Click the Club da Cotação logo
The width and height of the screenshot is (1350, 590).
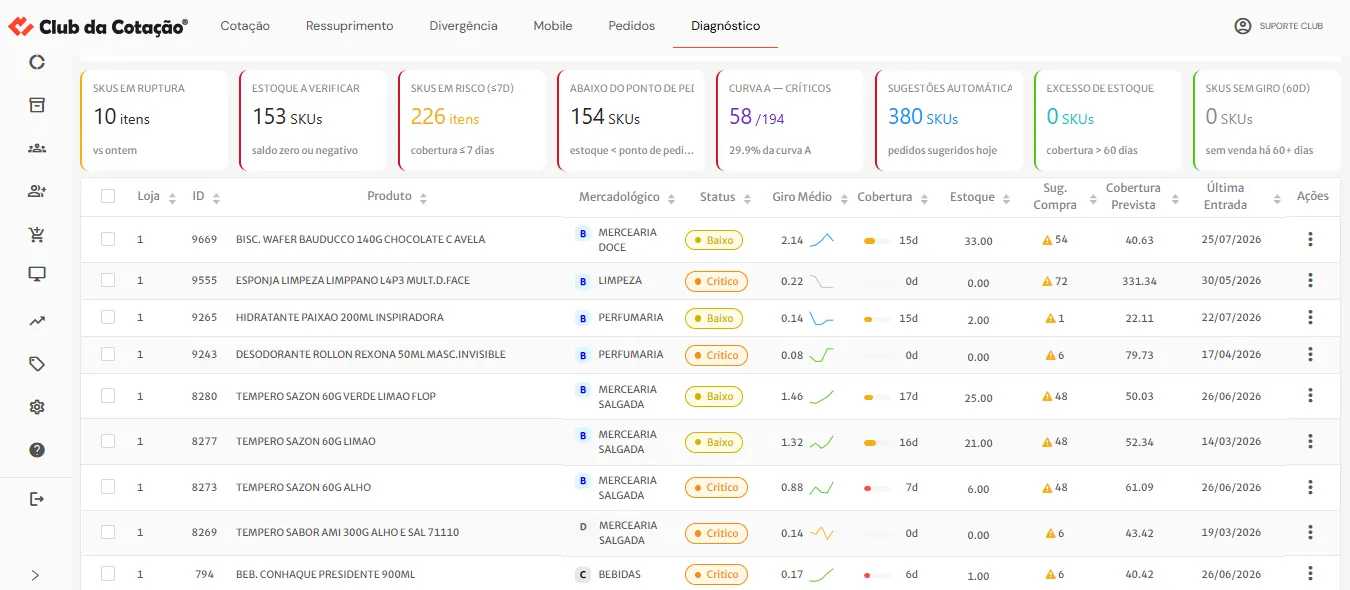[97, 26]
